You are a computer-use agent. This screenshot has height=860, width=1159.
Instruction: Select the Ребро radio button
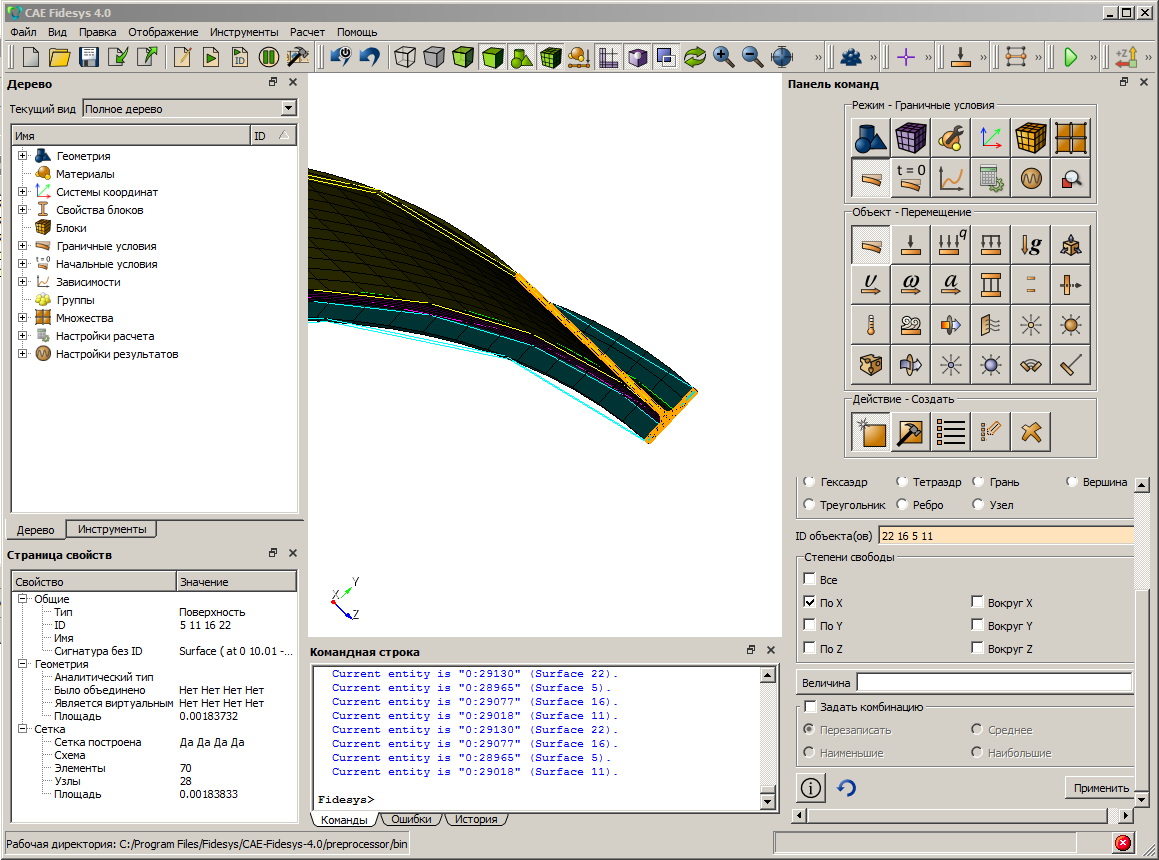click(x=902, y=504)
